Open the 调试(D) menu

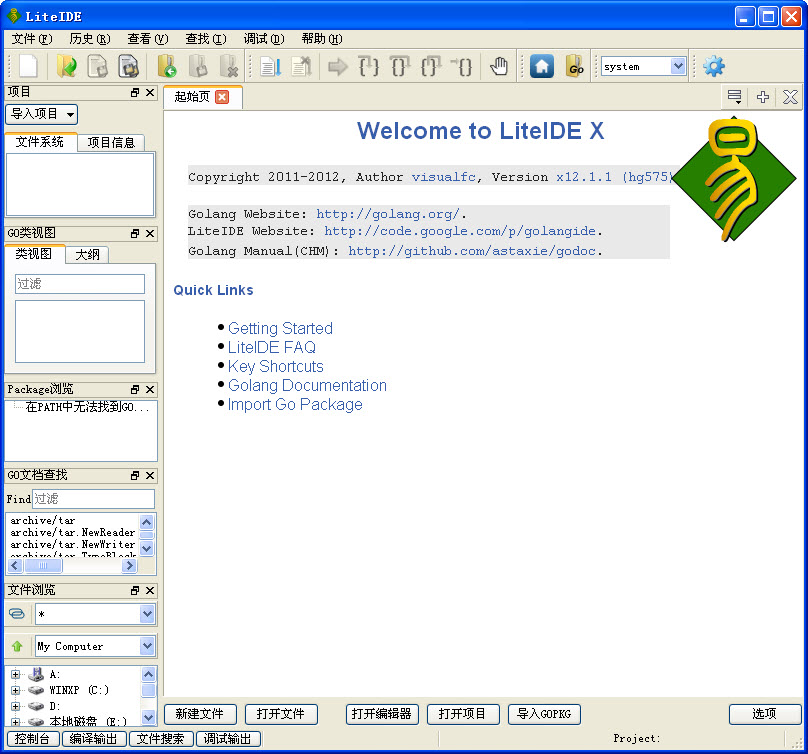tap(264, 39)
